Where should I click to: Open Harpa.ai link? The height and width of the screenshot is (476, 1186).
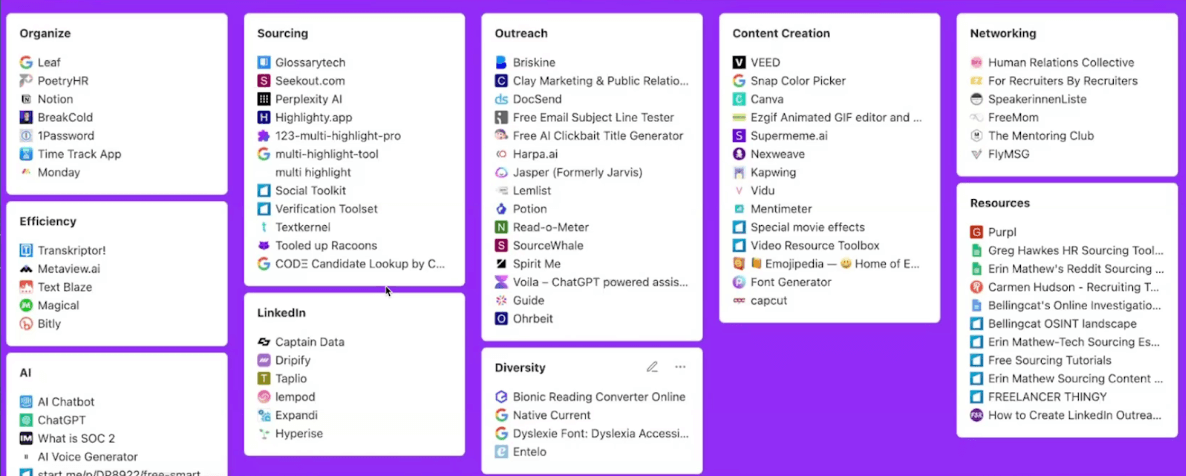pyautogui.click(x=536, y=154)
